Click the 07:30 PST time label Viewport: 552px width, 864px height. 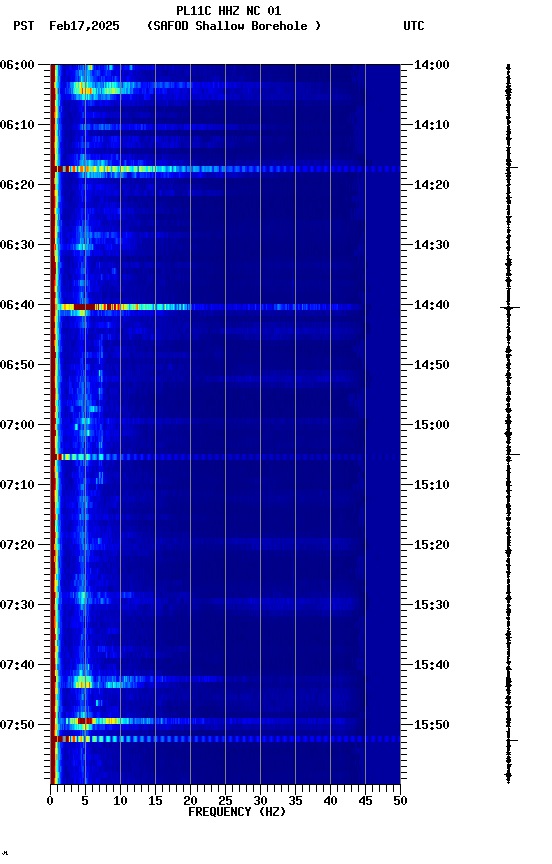[17, 606]
